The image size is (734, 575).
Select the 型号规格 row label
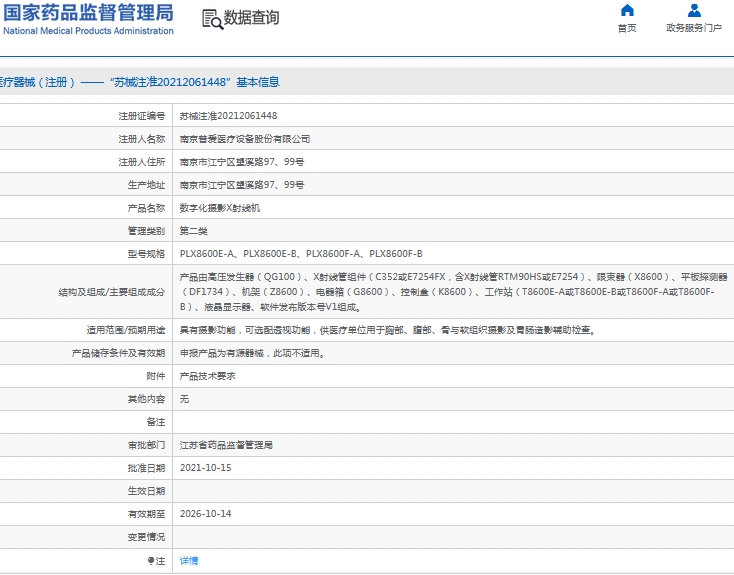147,253
